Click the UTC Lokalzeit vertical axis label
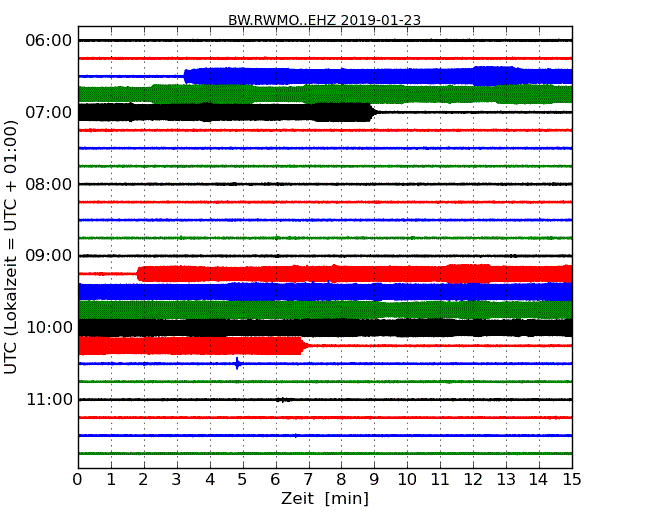 click(11, 247)
